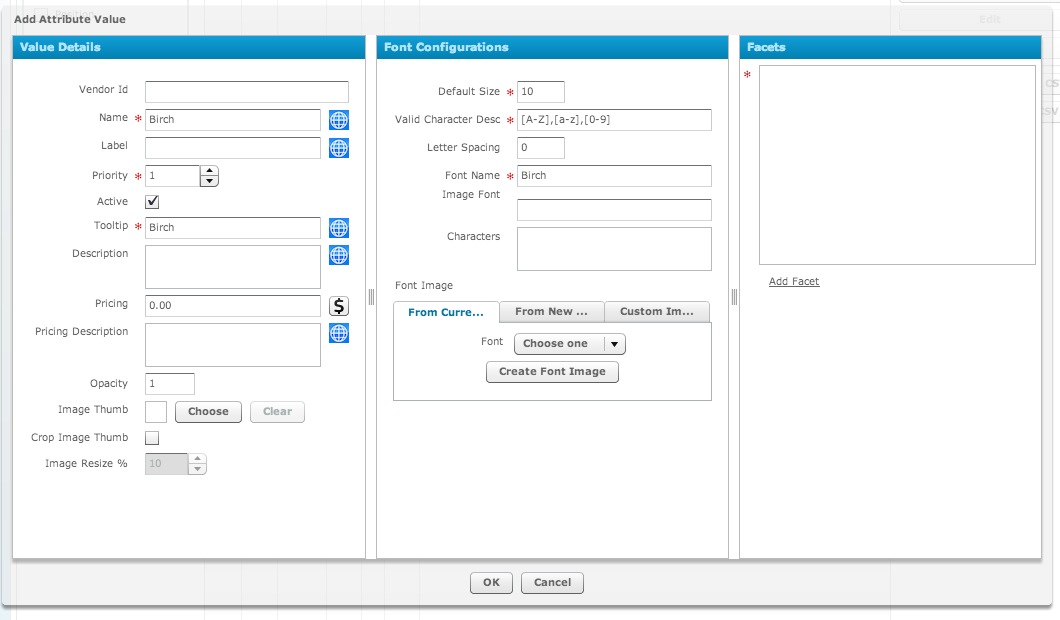Open the Font 'Choose one' dropdown
This screenshot has height=620, width=1060.
click(568, 343)
